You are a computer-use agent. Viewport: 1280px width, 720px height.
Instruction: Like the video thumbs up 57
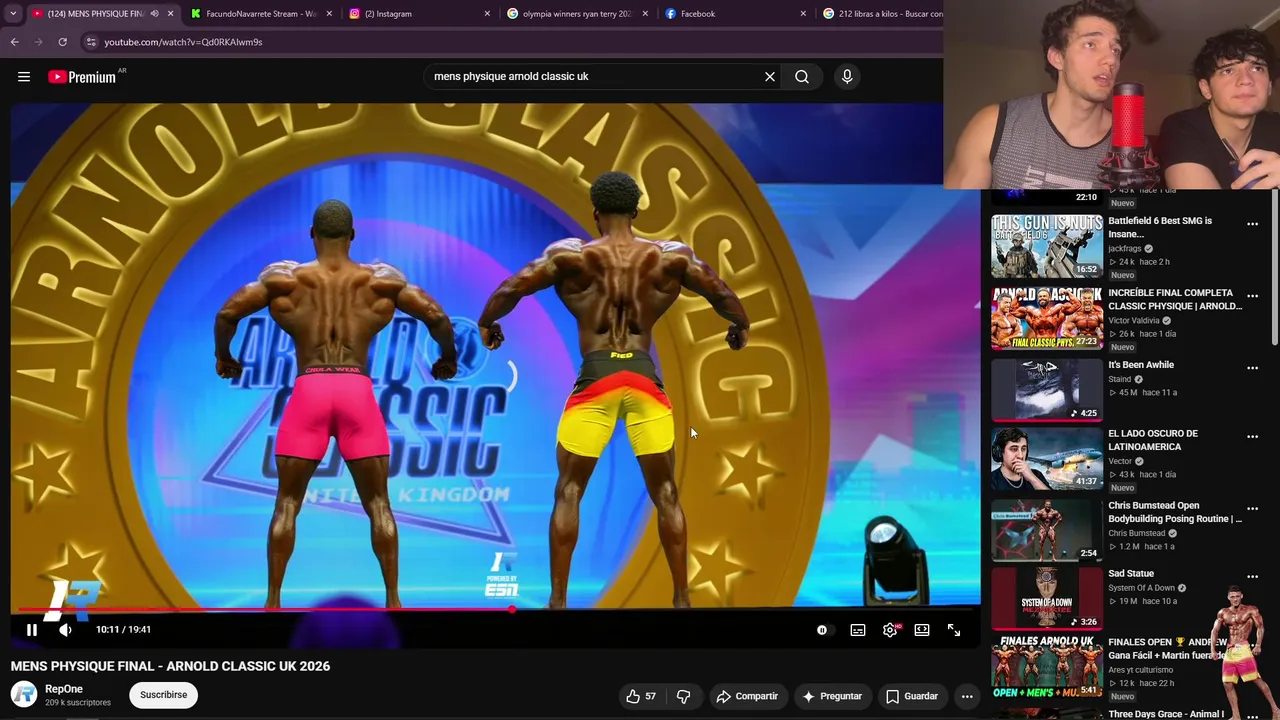point(641,696)
